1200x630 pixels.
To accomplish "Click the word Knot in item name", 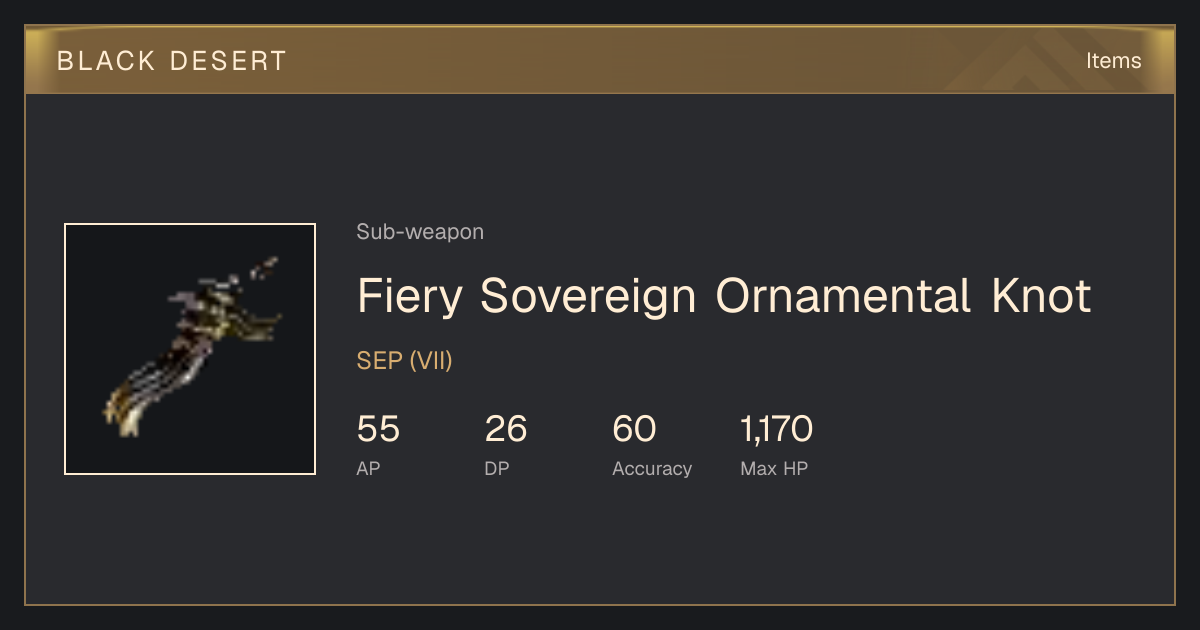I will pos(1041,297).
